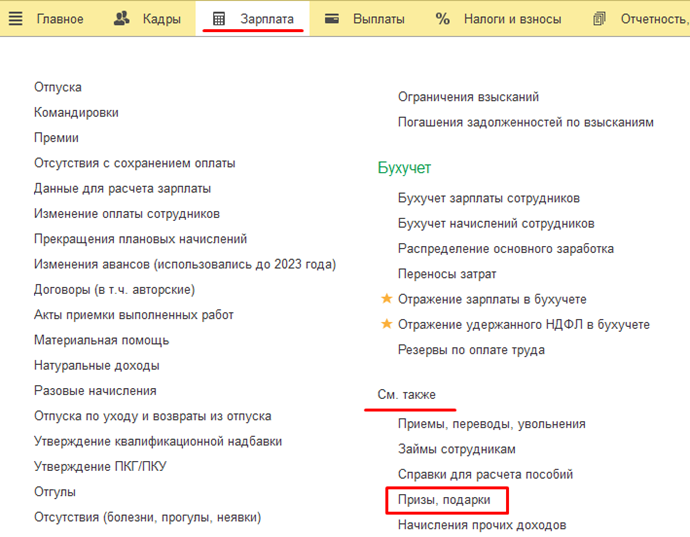690x537 pixels.
Task: Open Приемы, переводы, увольнения
Action: point(492,424)
